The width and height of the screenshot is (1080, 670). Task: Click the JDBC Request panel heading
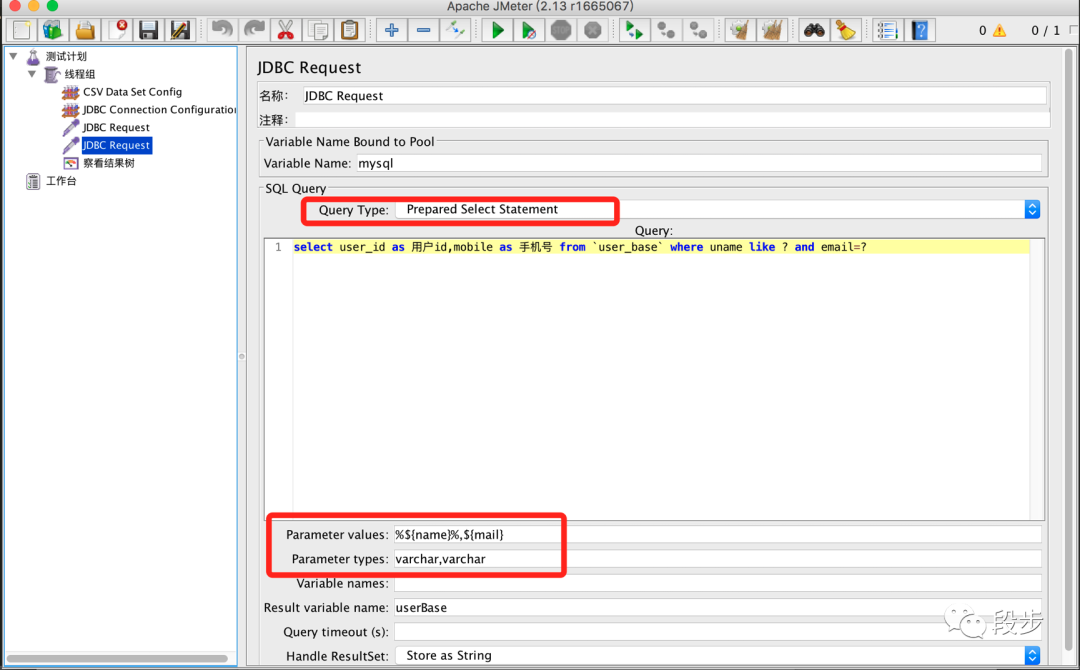(x=309, y=67)
